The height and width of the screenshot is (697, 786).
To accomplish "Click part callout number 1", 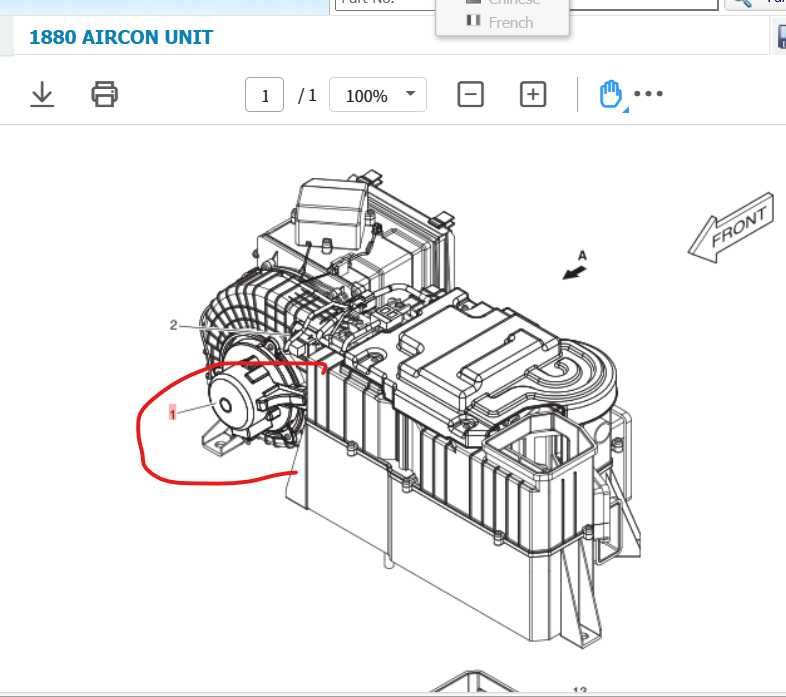I will (x=172, y=413).
